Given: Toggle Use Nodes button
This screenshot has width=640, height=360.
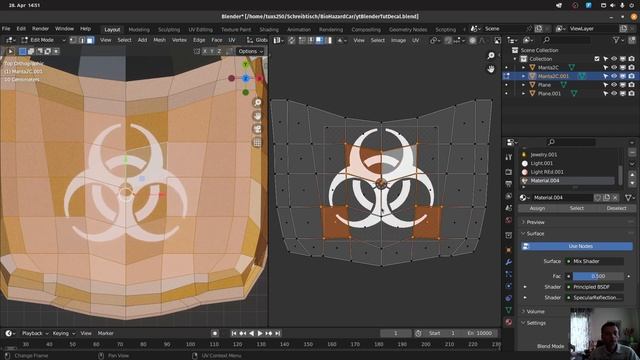Looking at the screenshot, I should point(577,246).
